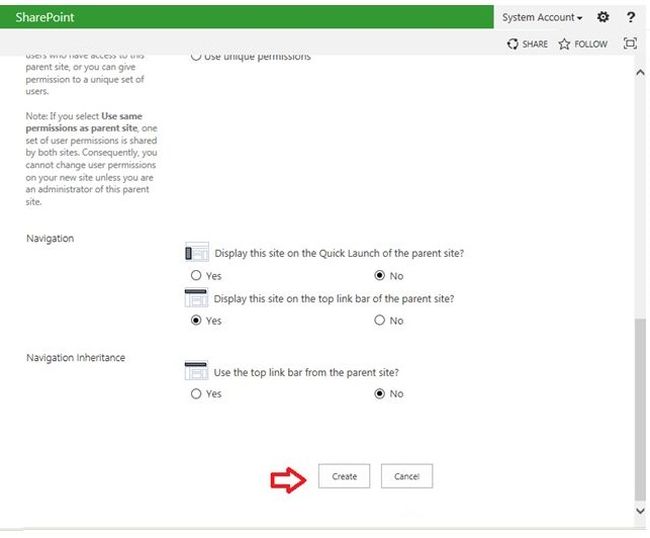Image resolution: width=650 pixels, height=538 pixels.
Task: Click the Cancel button
Action: tap(407, 476)
